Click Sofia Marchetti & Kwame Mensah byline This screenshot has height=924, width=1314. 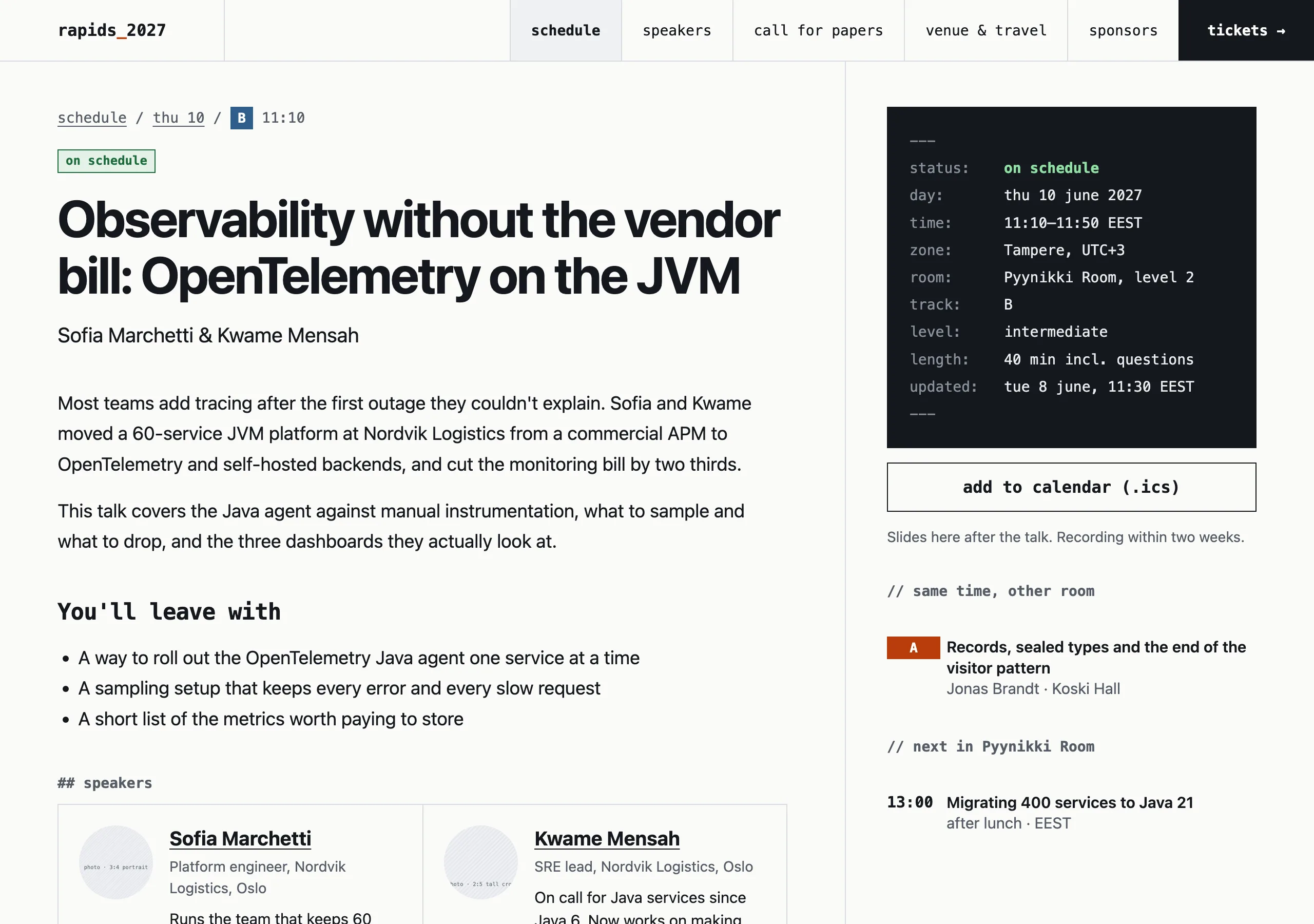pyautogui.click(x=208, y=336)
